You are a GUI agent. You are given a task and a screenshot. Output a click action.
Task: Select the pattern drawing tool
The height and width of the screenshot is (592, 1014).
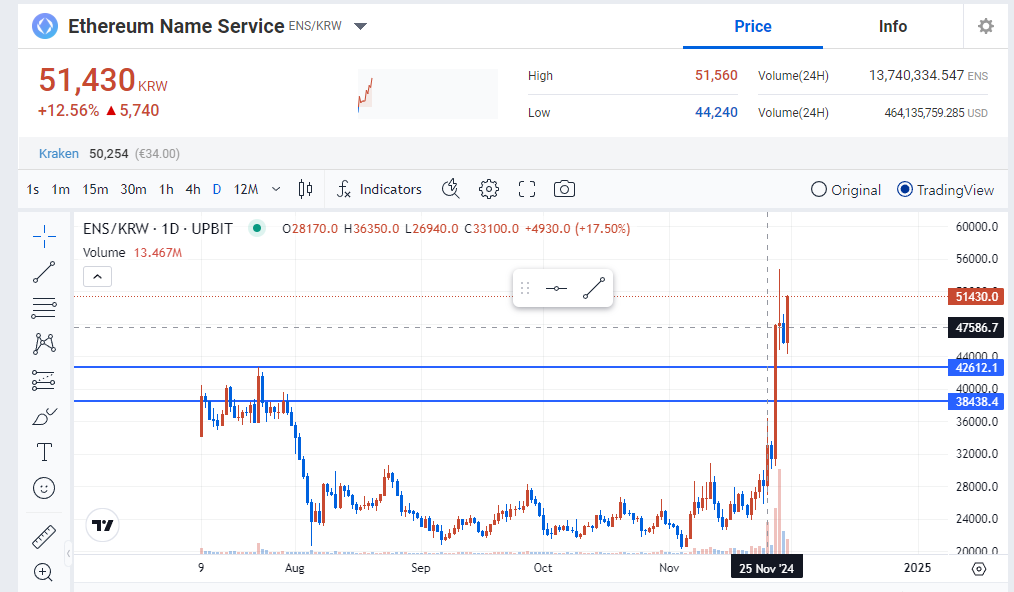click(44, 344)
